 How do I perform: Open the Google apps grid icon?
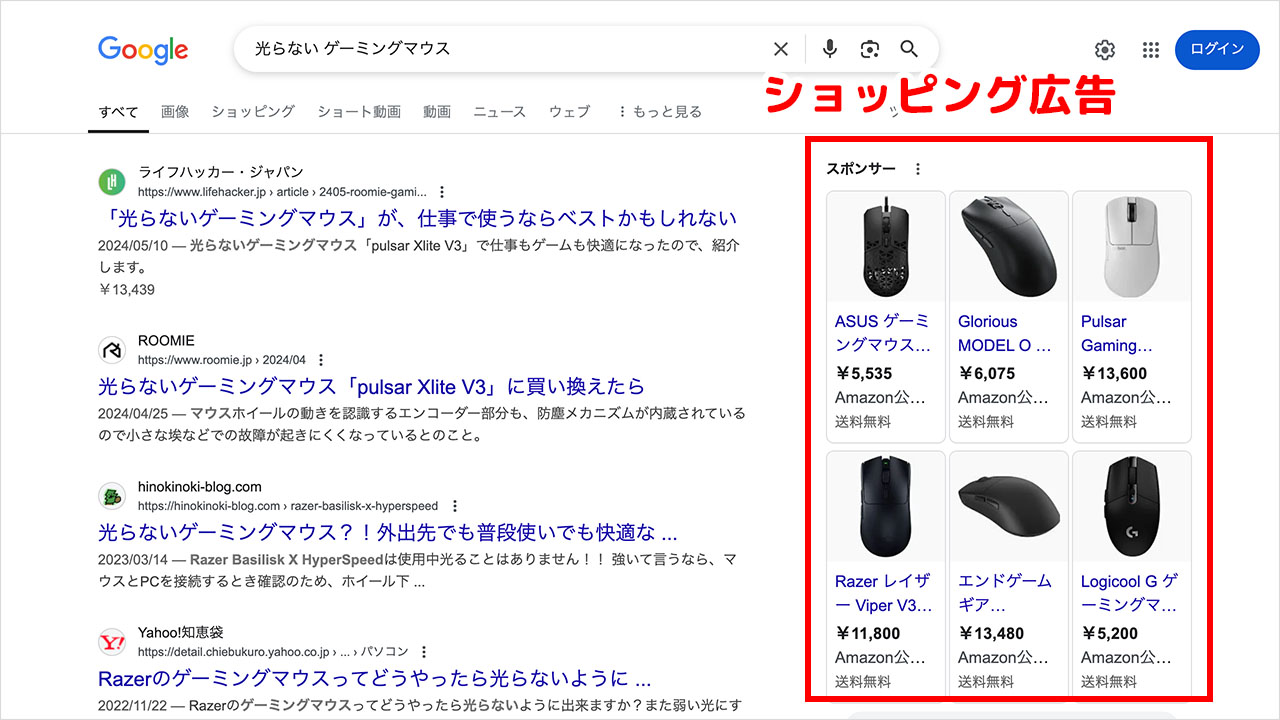click(1151, 50)
